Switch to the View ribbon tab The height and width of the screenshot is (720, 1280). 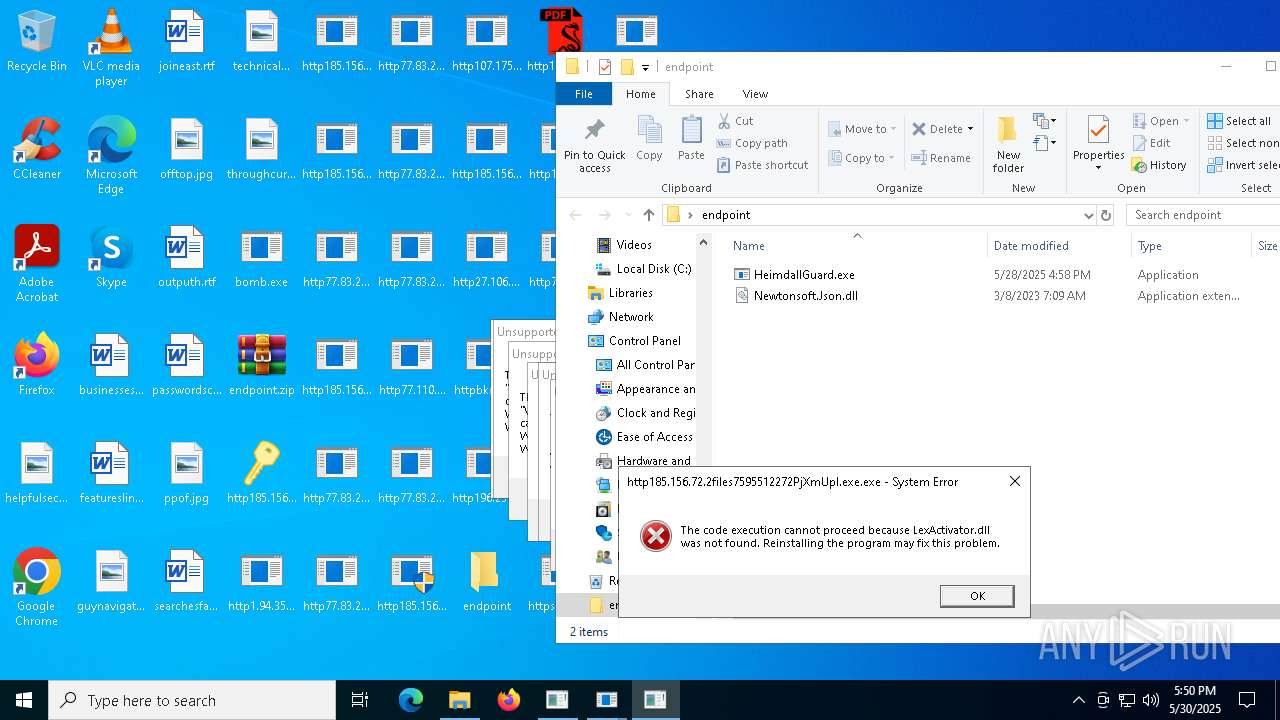[x=755, y=94]
